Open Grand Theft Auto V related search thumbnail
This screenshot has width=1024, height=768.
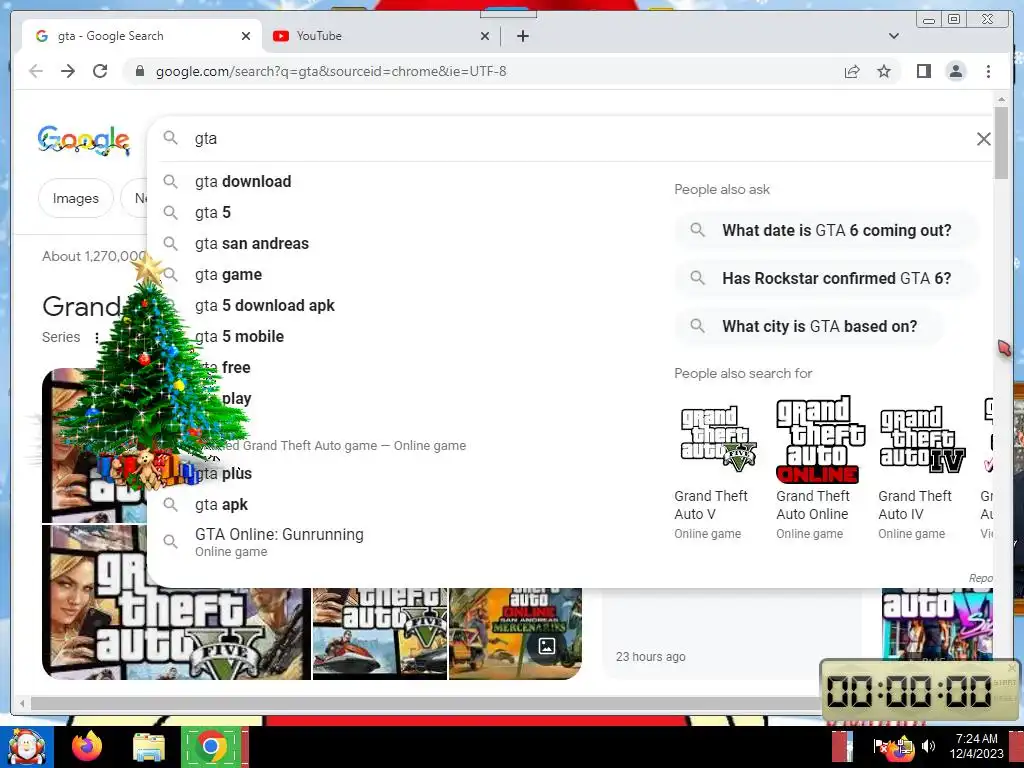tap(718, 439)
